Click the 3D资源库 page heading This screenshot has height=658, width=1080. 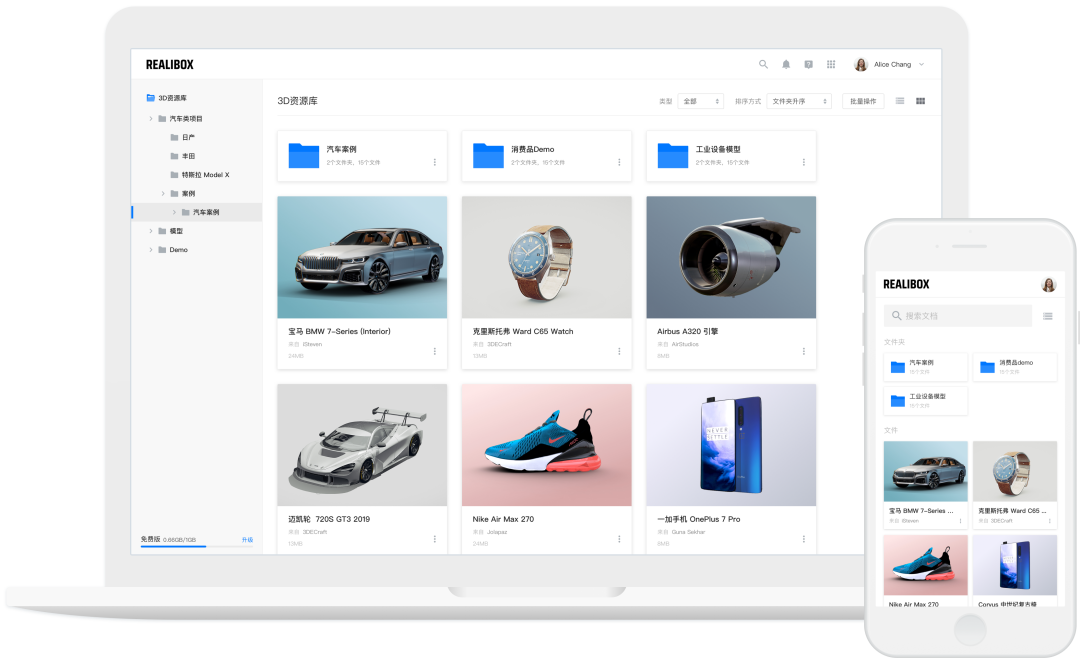click(x=298, y=101)
